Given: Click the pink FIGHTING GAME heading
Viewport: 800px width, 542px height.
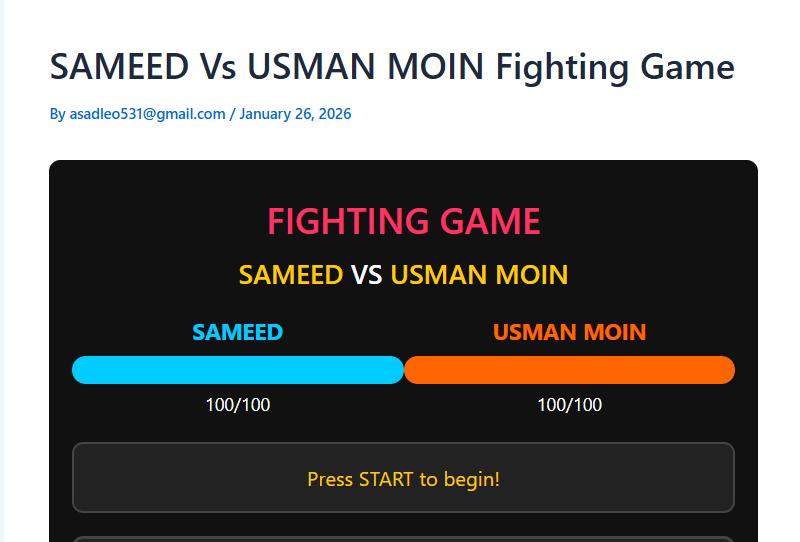Looking at the screenshot, I should point(404,221).
